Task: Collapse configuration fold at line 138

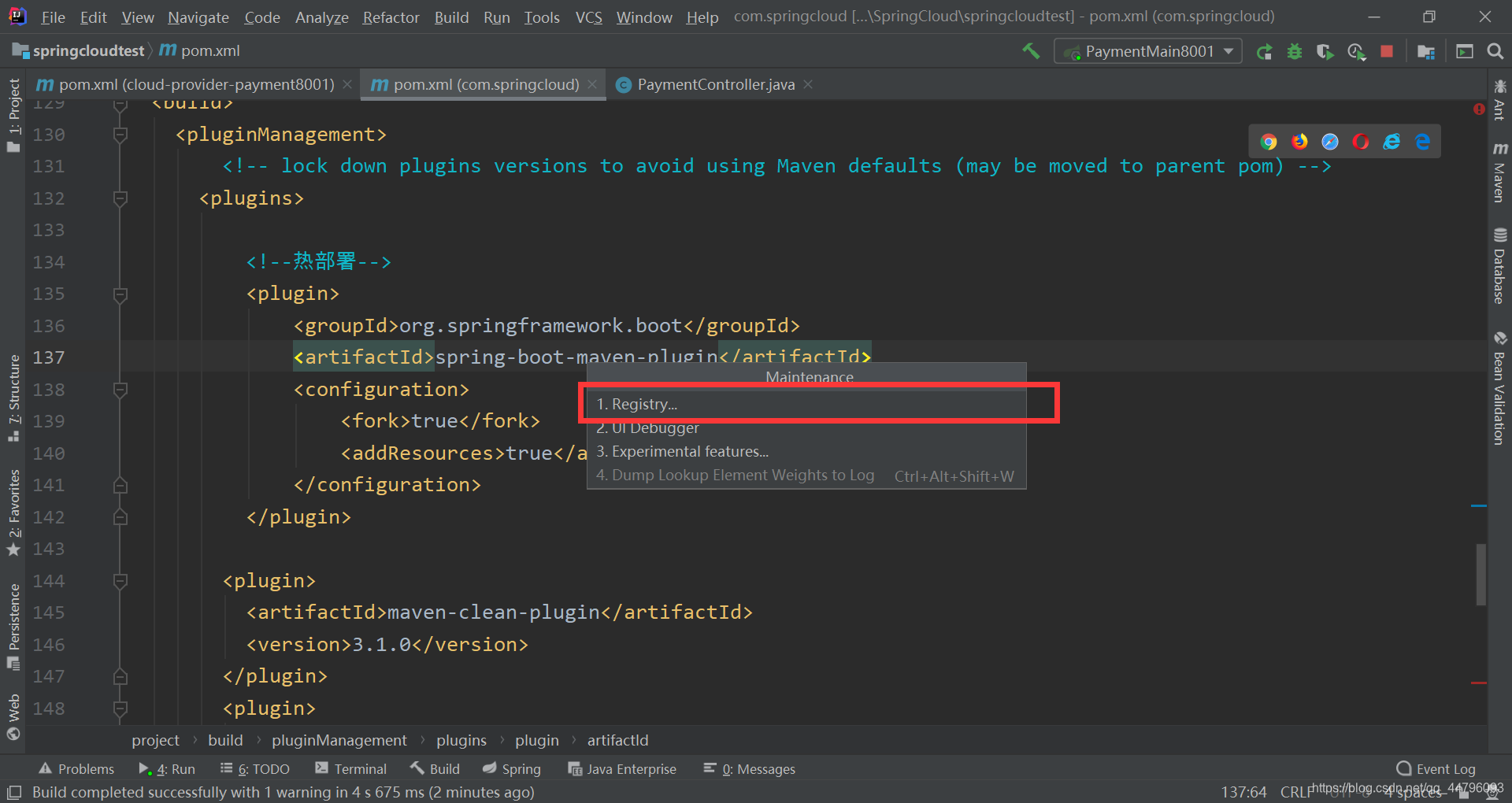Action: (x=120, y=390)
